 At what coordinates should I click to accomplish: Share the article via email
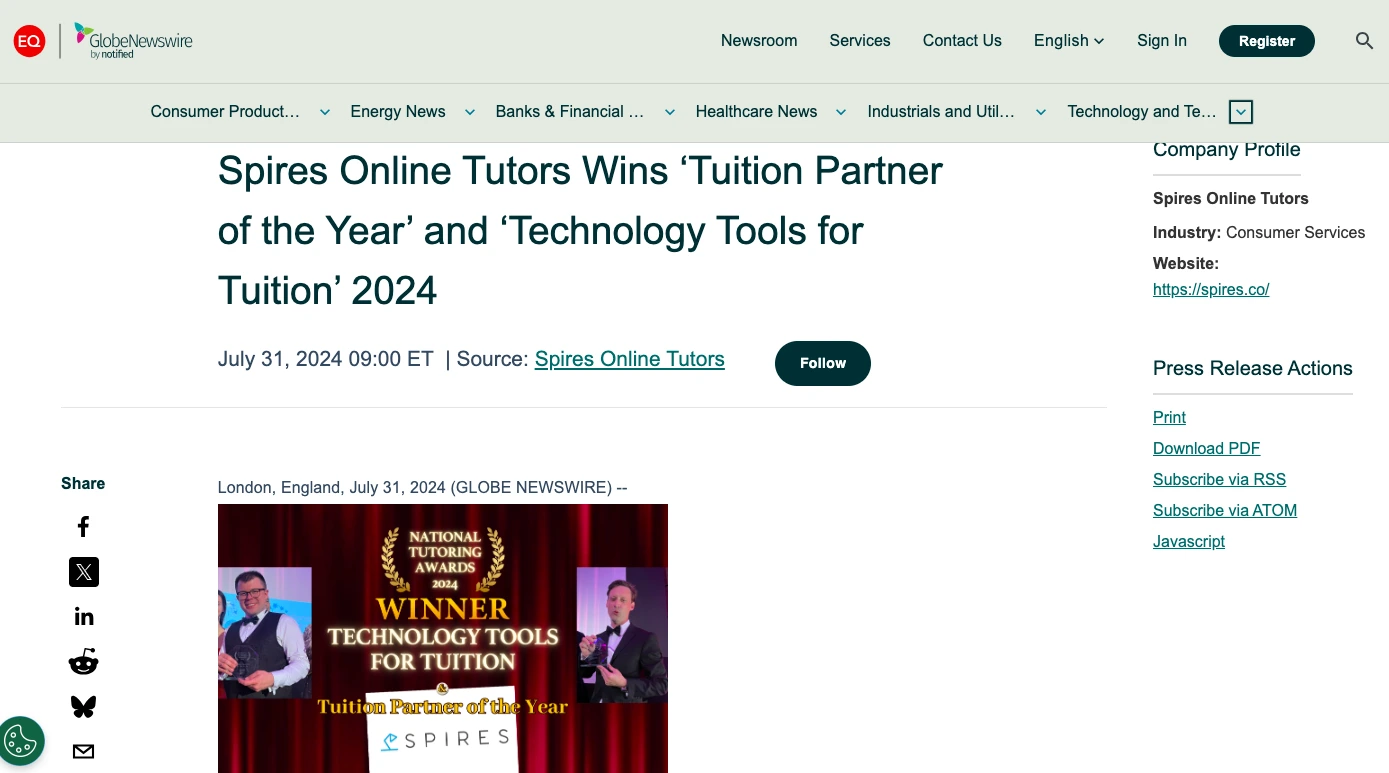[x=83, y=750]
